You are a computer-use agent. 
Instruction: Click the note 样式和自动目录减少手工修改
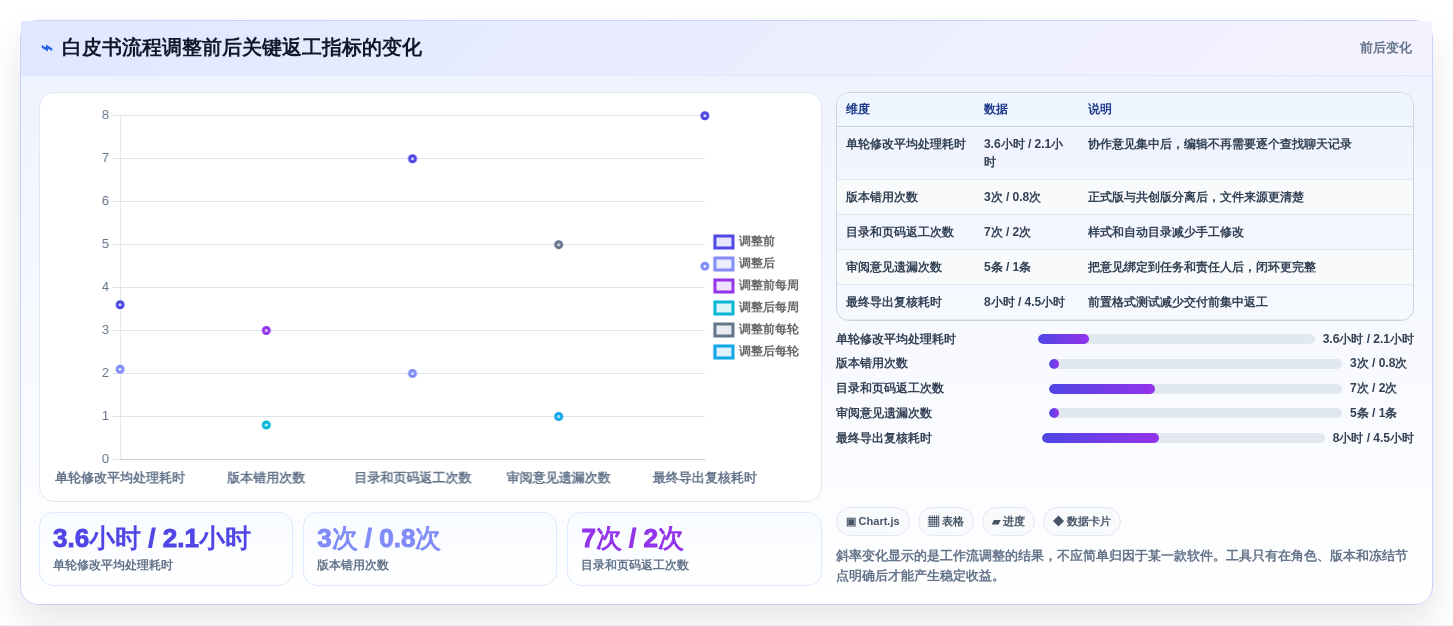(1166, 232)
